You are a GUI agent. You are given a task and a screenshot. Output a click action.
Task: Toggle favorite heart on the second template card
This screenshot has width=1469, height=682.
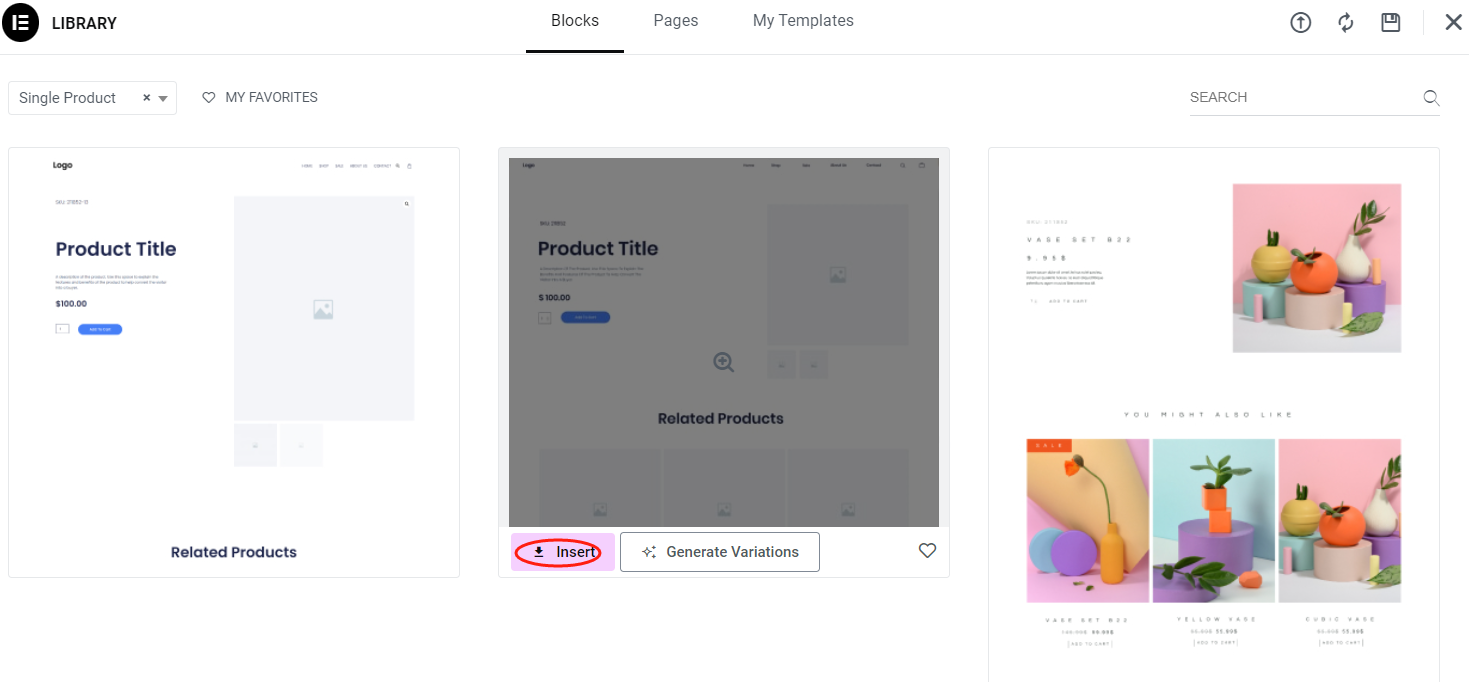click(927, 550)
